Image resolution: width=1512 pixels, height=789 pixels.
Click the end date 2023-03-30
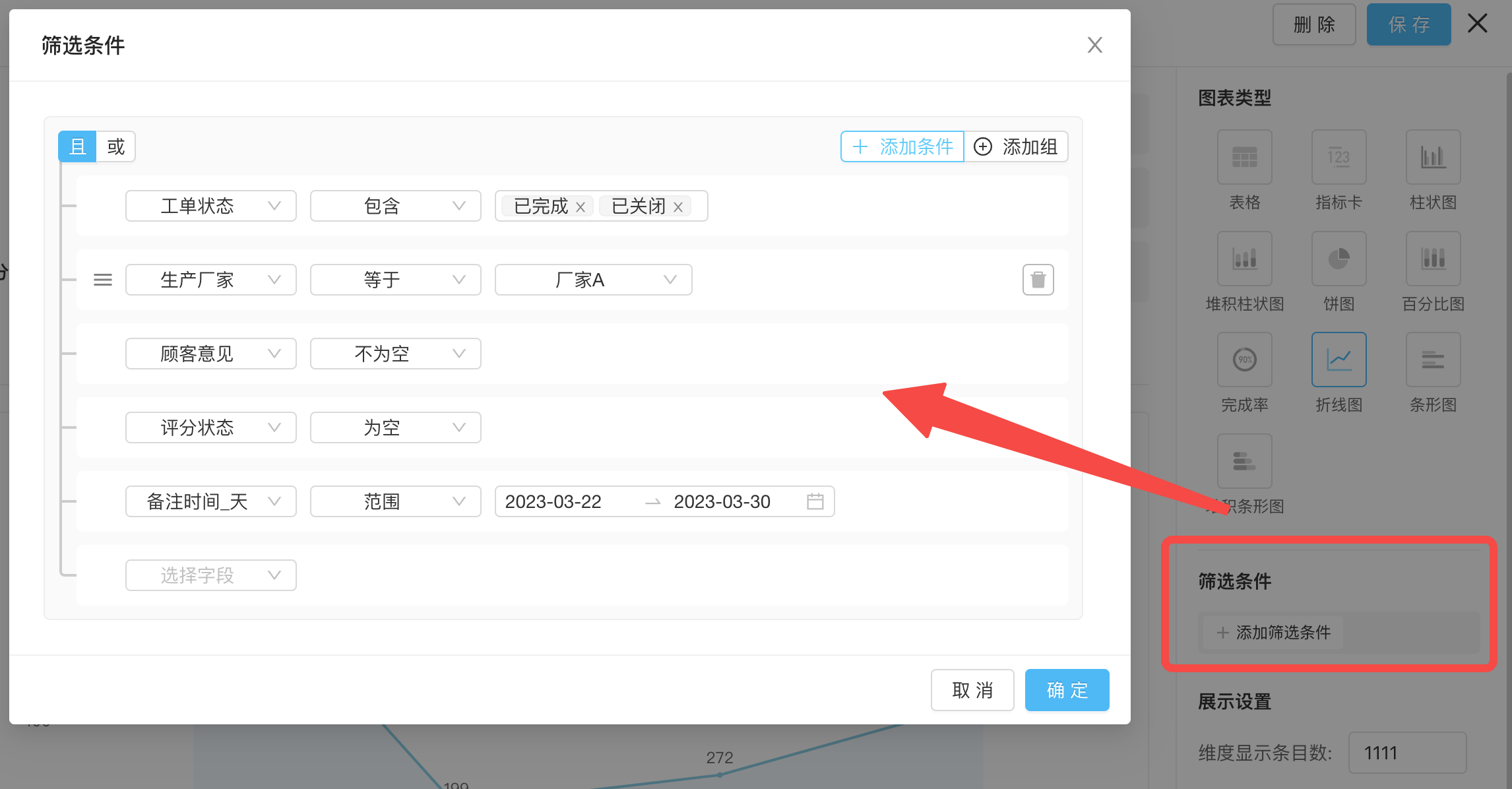click(722, 501)
